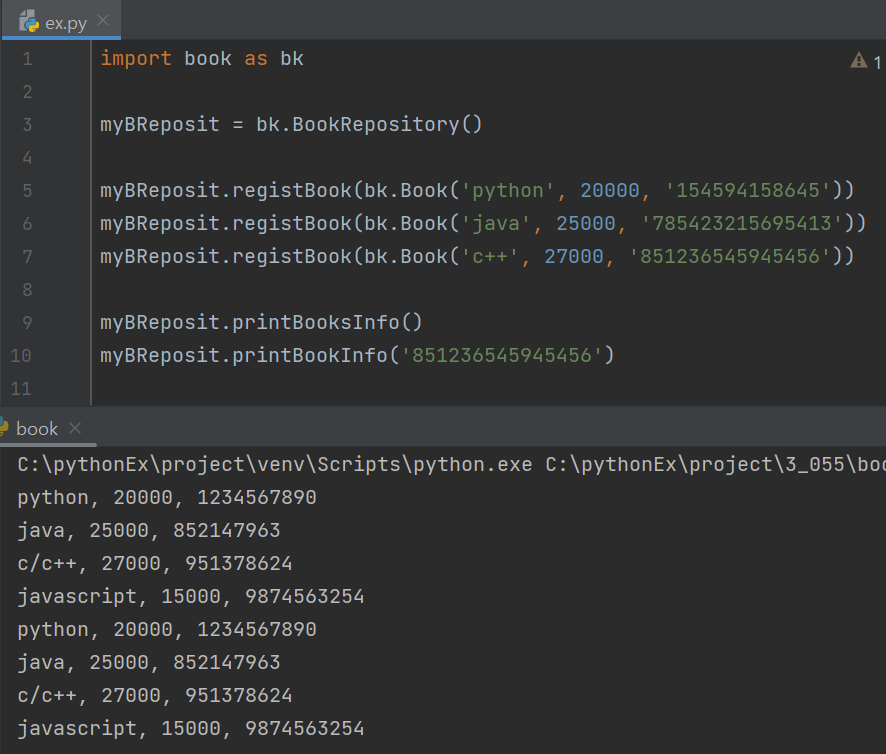Click the warning triangle inspection icon

(858, 60)
